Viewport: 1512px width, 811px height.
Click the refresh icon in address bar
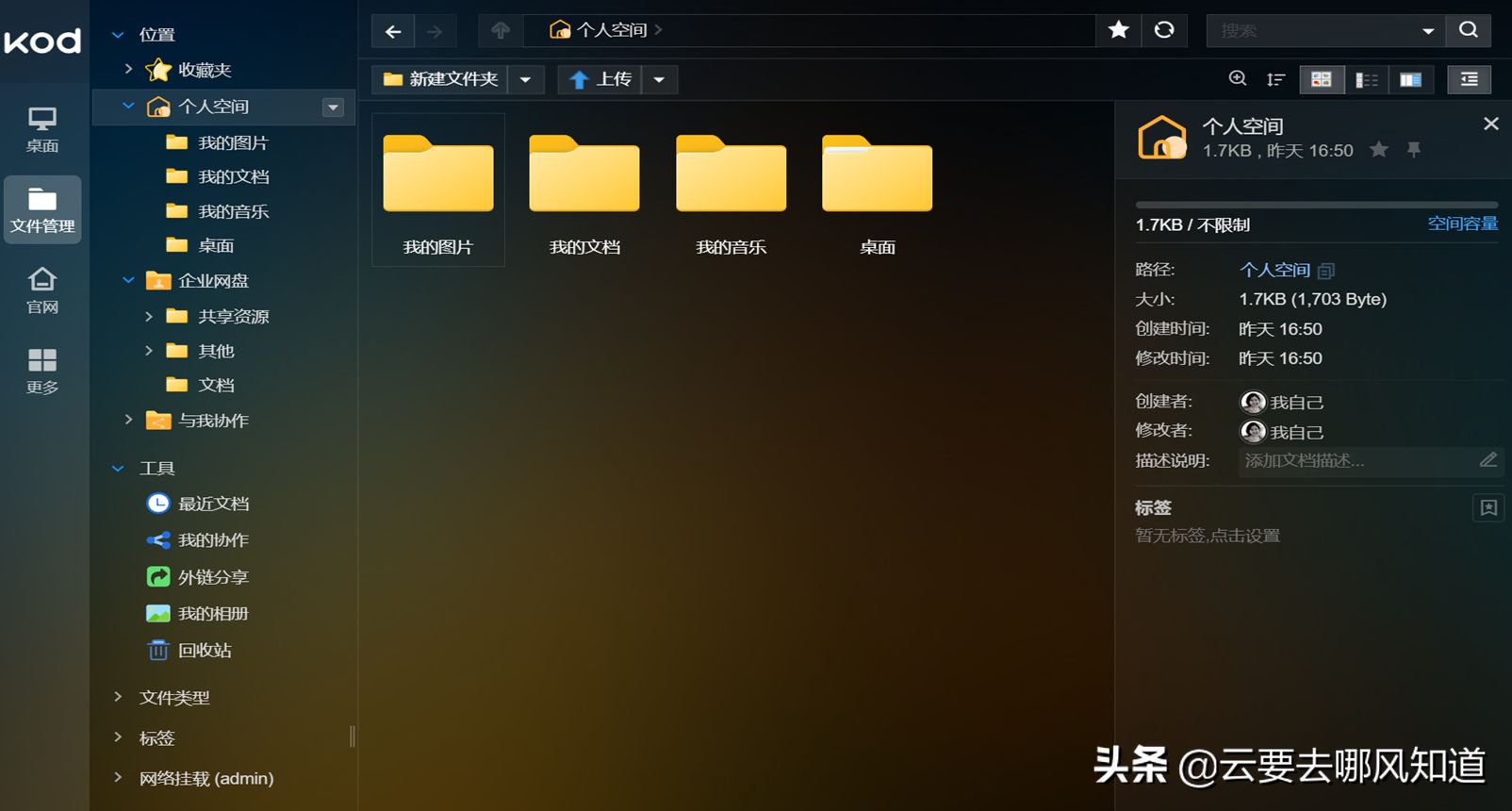click(1164, 30)
